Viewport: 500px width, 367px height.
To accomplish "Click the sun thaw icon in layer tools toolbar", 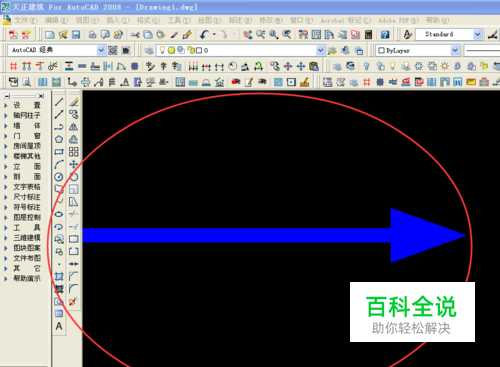I will click(x=445, y=66).
